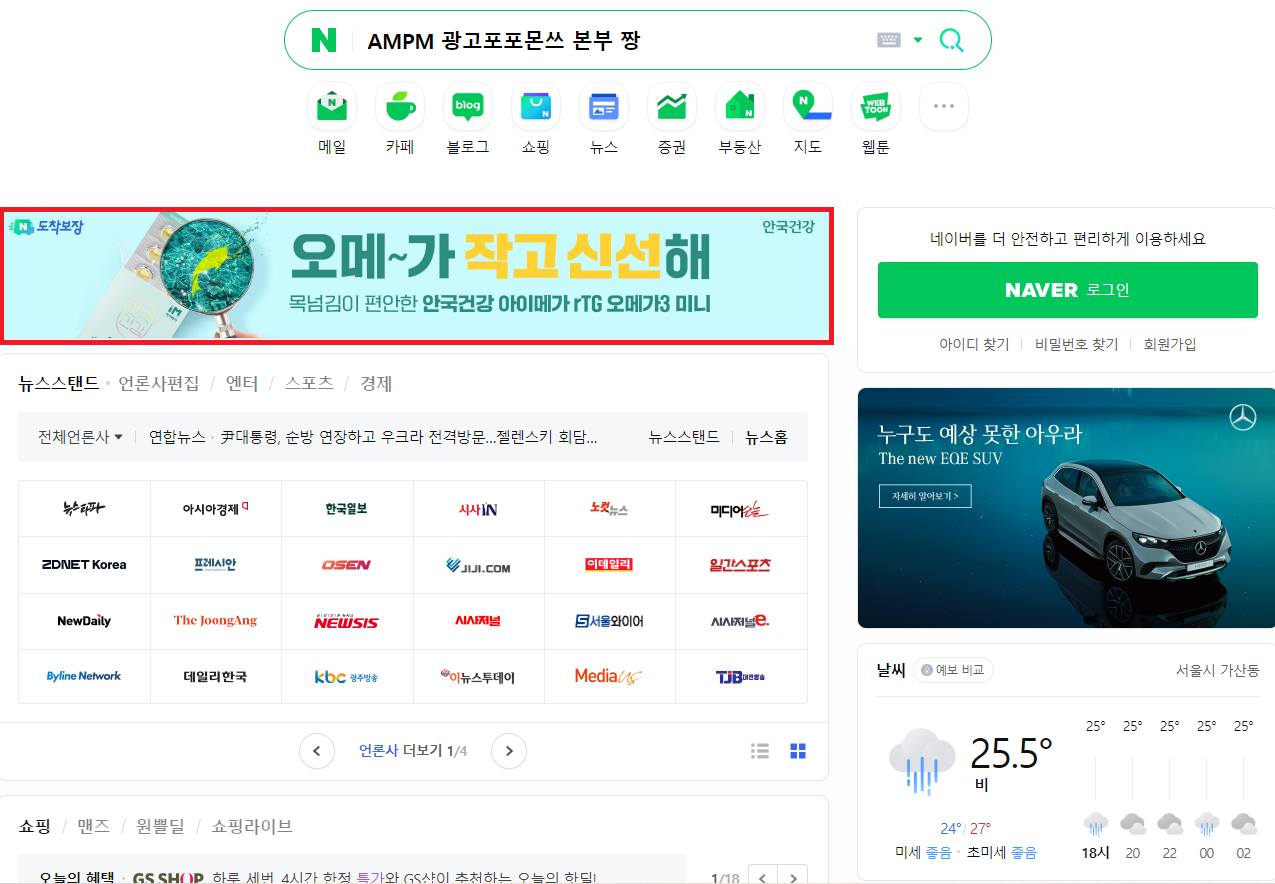This screenshot has width=1275, height=884.
Task: Open the 지도 map icon
Action: [x=808, y=106]
